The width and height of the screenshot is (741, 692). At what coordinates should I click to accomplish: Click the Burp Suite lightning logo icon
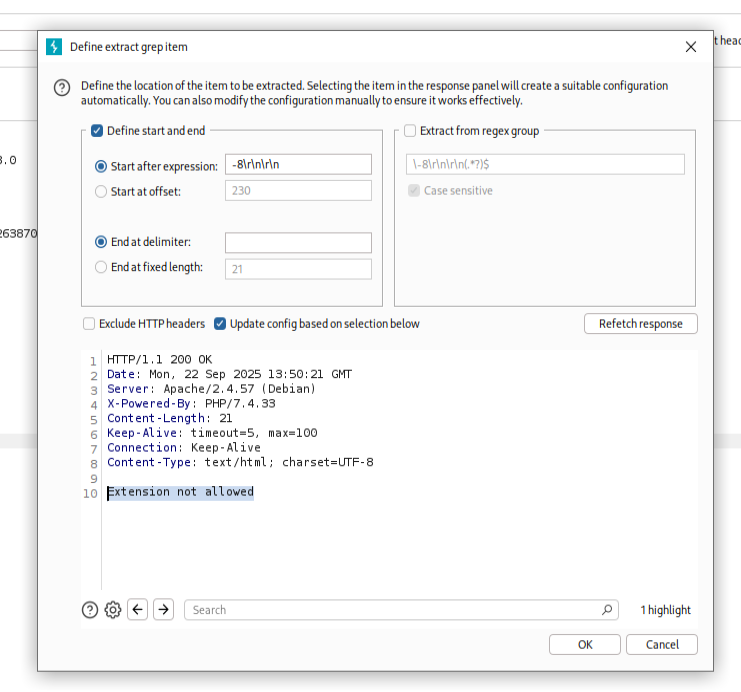(x=54, y=47)
